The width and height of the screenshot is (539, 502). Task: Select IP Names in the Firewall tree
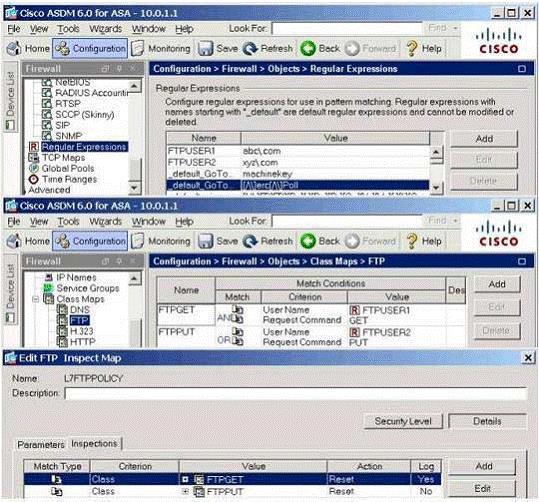tap(76, 277)
